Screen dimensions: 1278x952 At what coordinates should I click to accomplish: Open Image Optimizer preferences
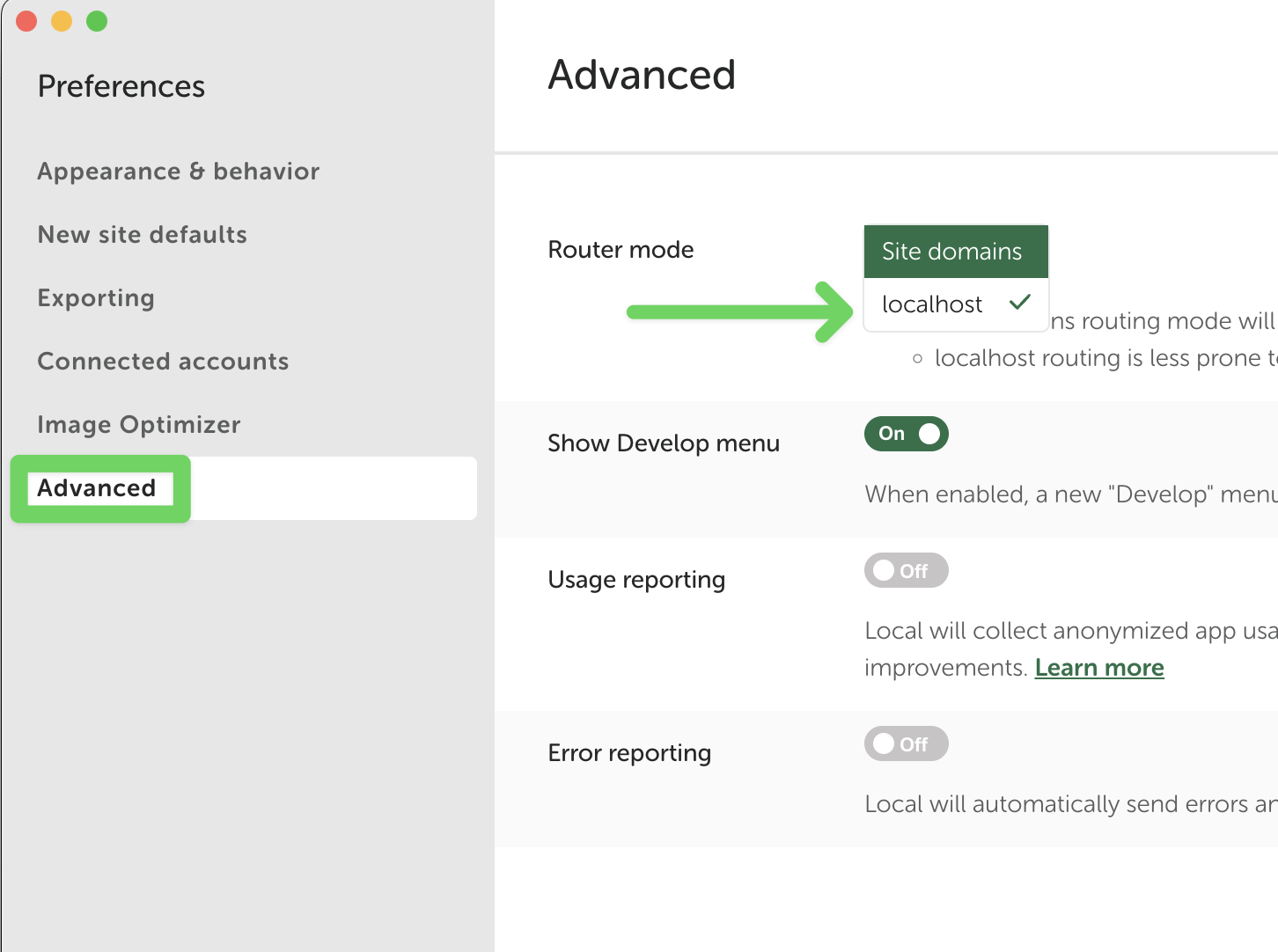click(x=139, y=425)
